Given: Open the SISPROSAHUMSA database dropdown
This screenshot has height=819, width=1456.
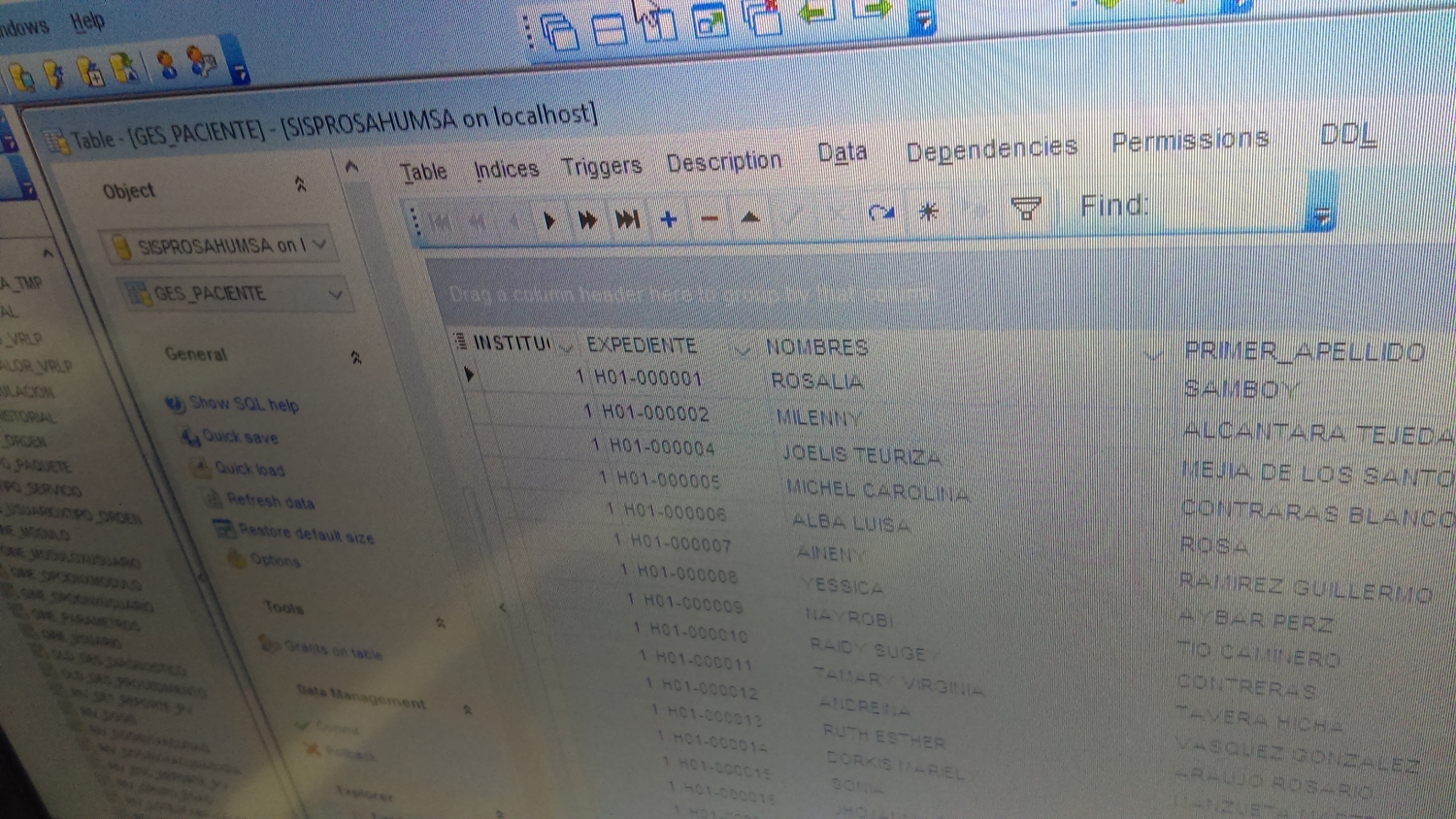Looking at the screenshot, I should pyautogui.click(x=319, y=244).
